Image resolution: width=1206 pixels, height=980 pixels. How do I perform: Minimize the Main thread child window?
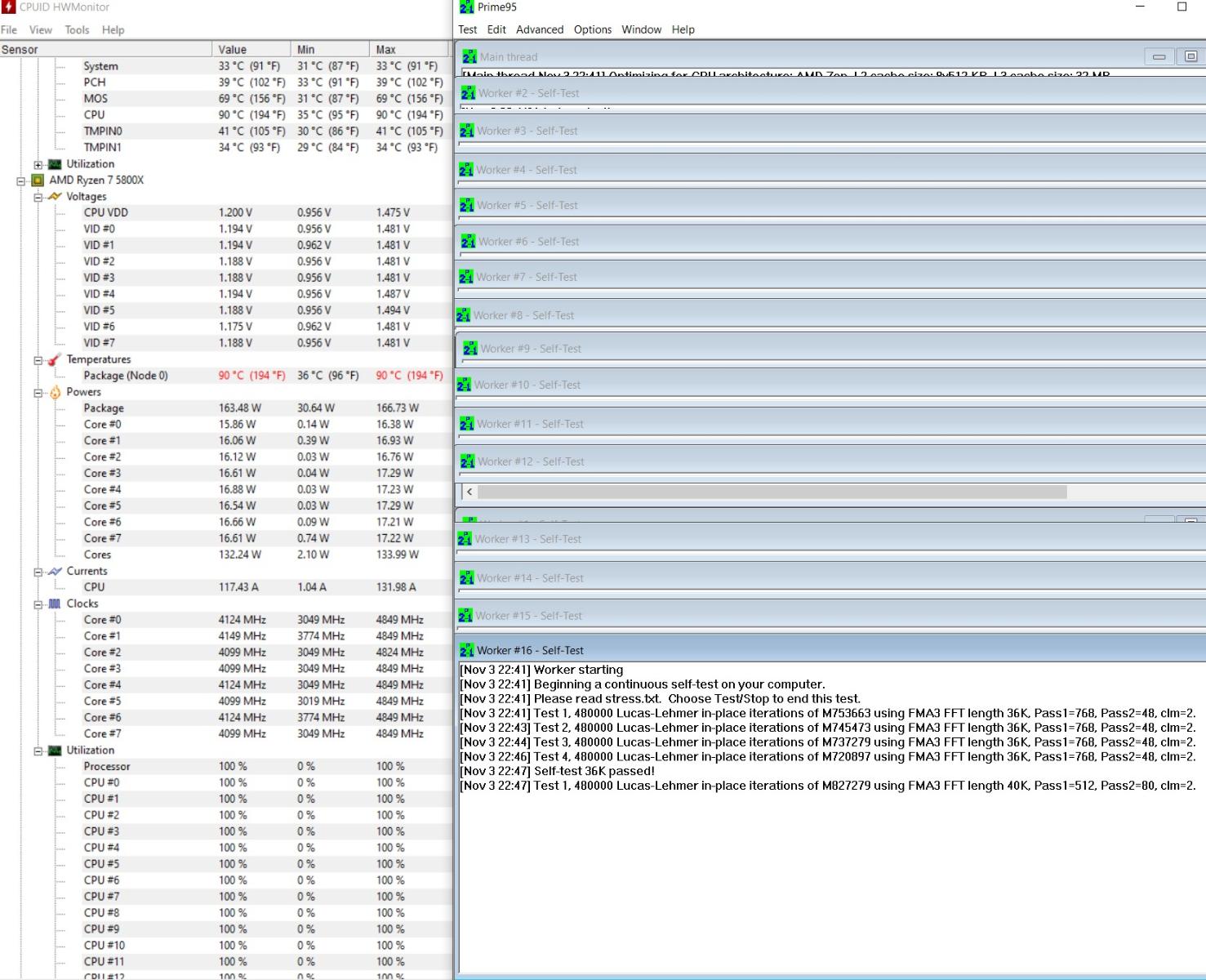(x=1159, y=56)
